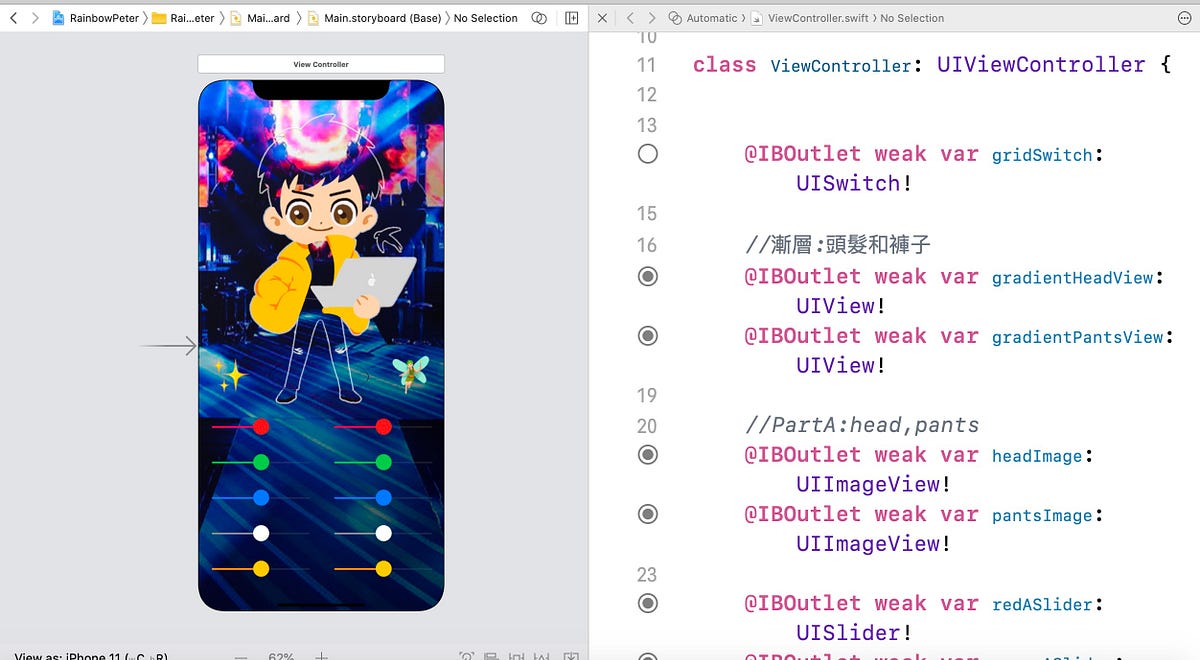1200x660 pixels.
Task: Click the Add Editor split icon
Action: (571, 18)
